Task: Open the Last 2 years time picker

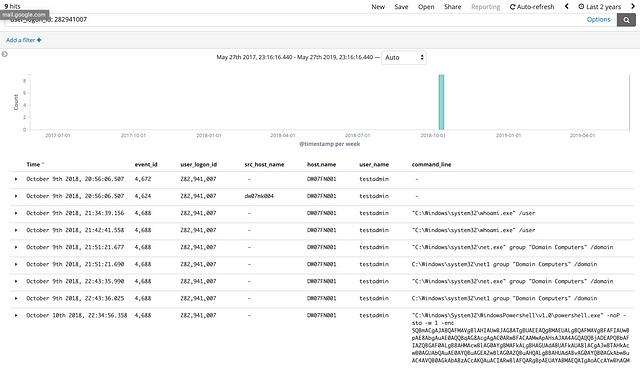Action: 600,7
